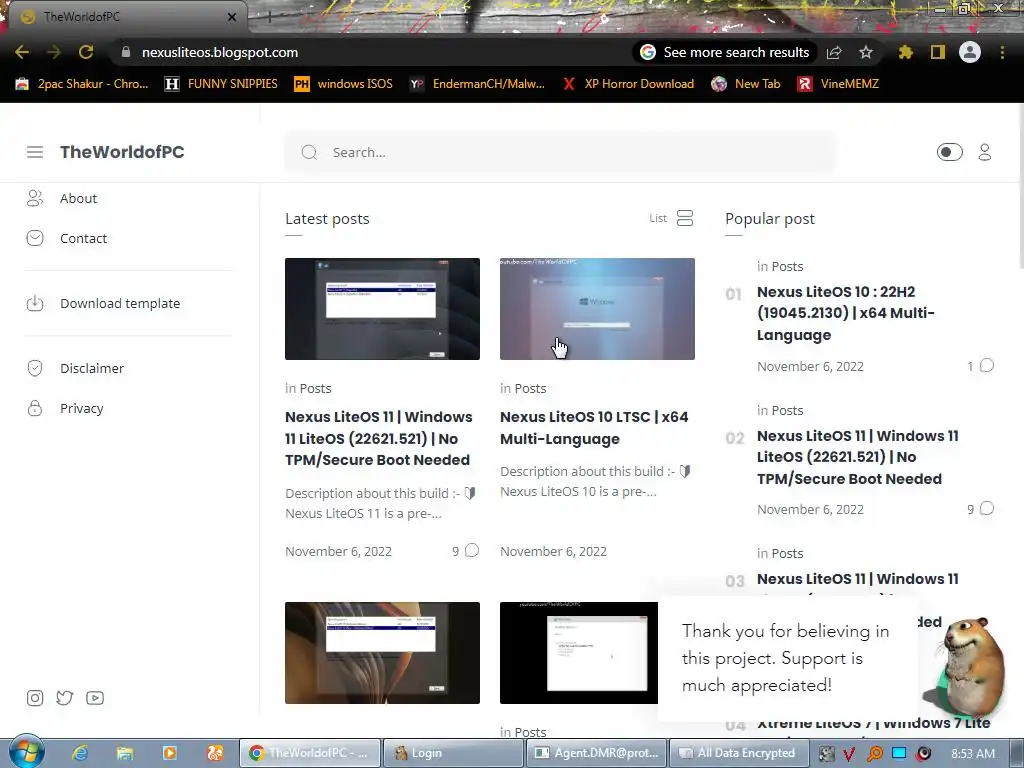Click comment bubble on popular post 01
This screenshot has width=1024, height=768.
click(987, 366)
